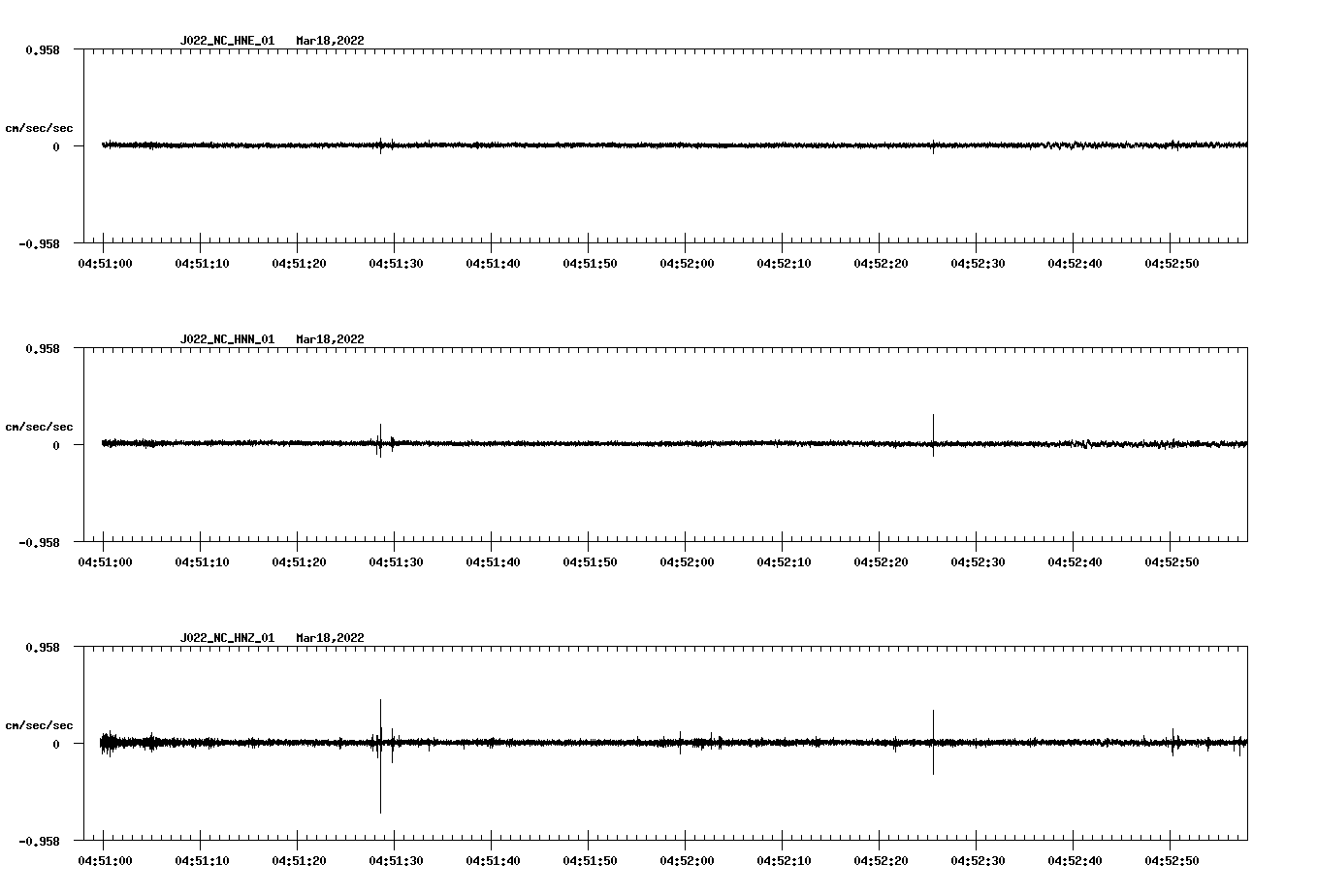Click the Mar18,2022 date on HNZ plot
The width and height of the screenshot is (1317, 896).
pos(331,638)
